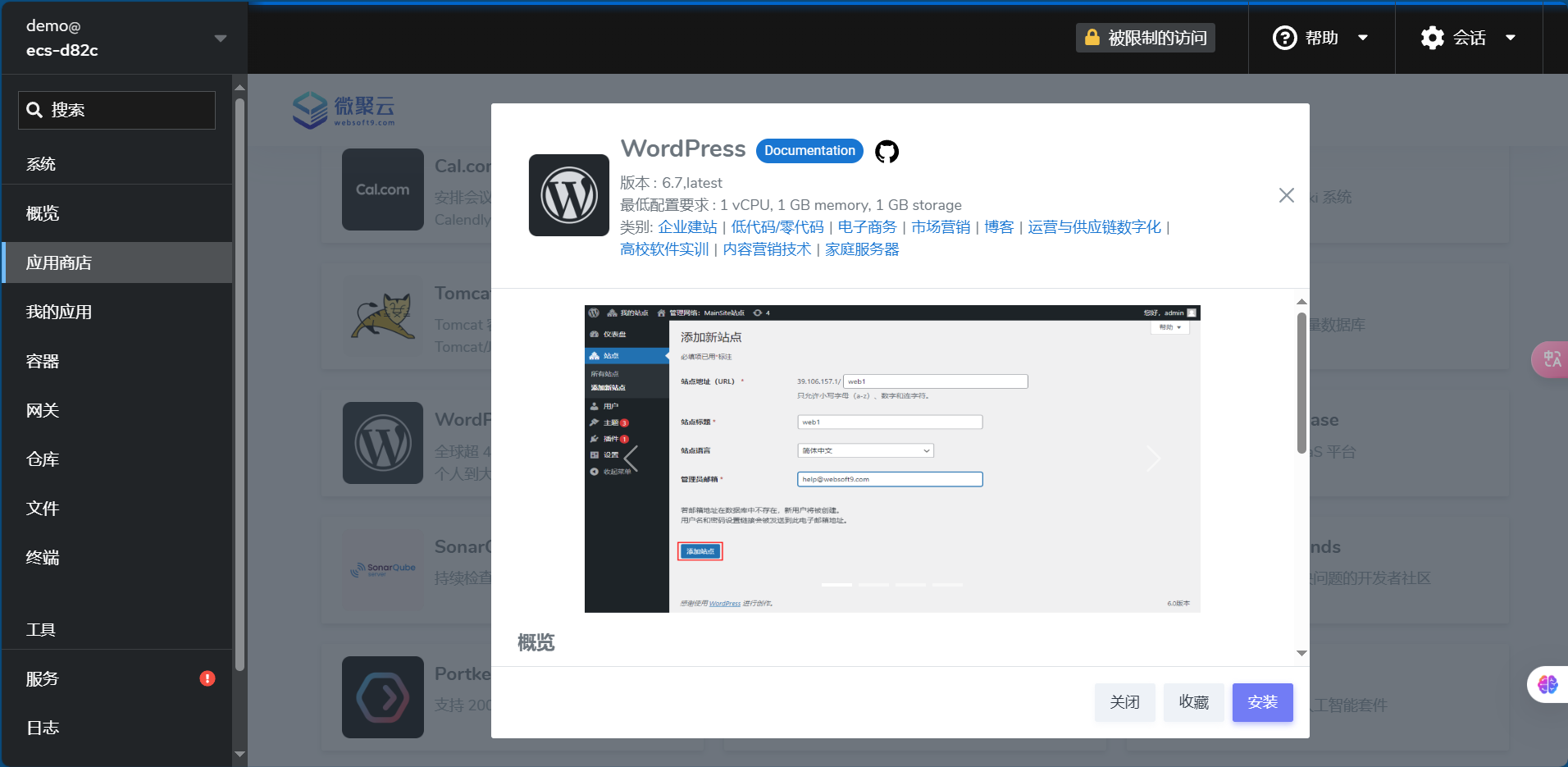1568x767 pixels.
Task: Click the dialog's vertical scrollbar thumb
Action: pyautogui.click(x=1301, y=382)
